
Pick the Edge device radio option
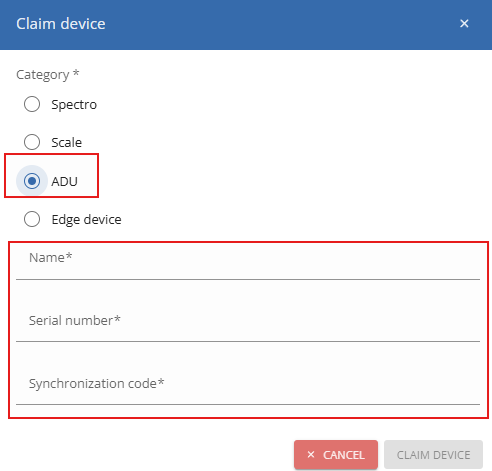[32, 219]
